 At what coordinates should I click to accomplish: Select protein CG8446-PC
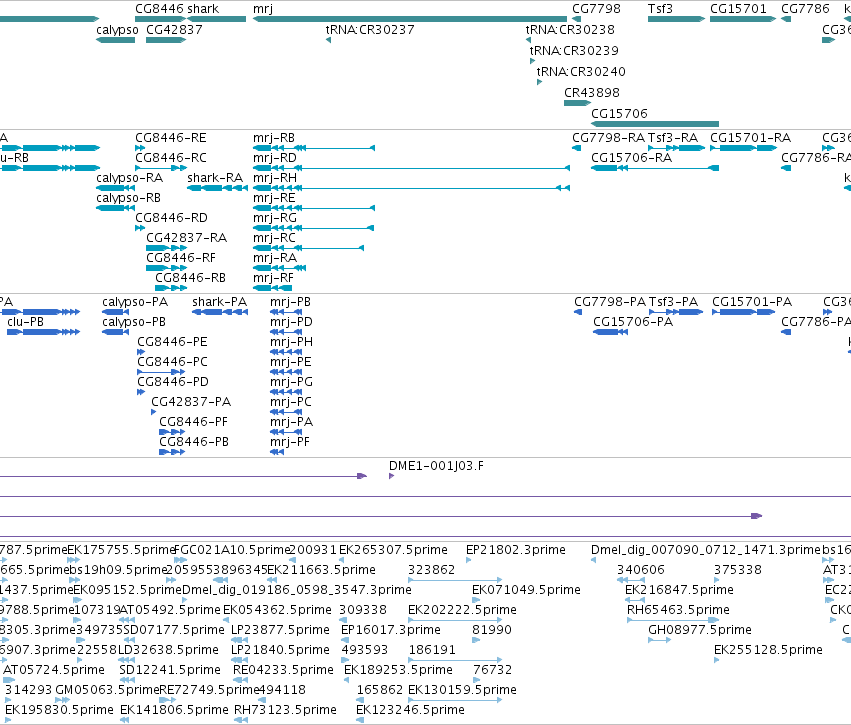(161, 372)
